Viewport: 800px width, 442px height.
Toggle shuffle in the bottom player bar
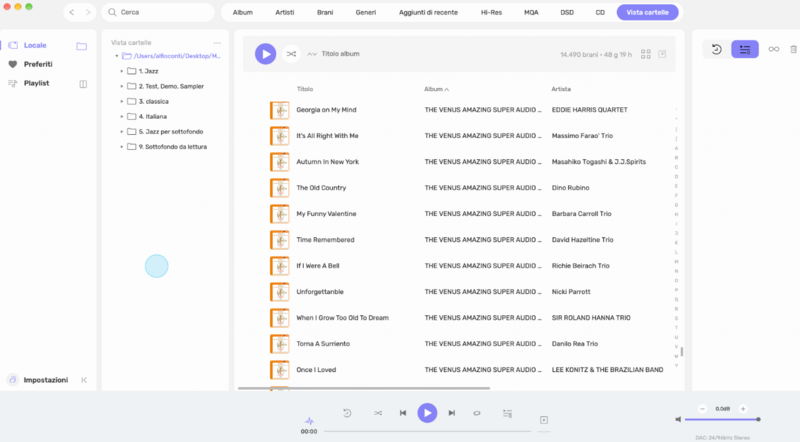[x=378, y=413]
